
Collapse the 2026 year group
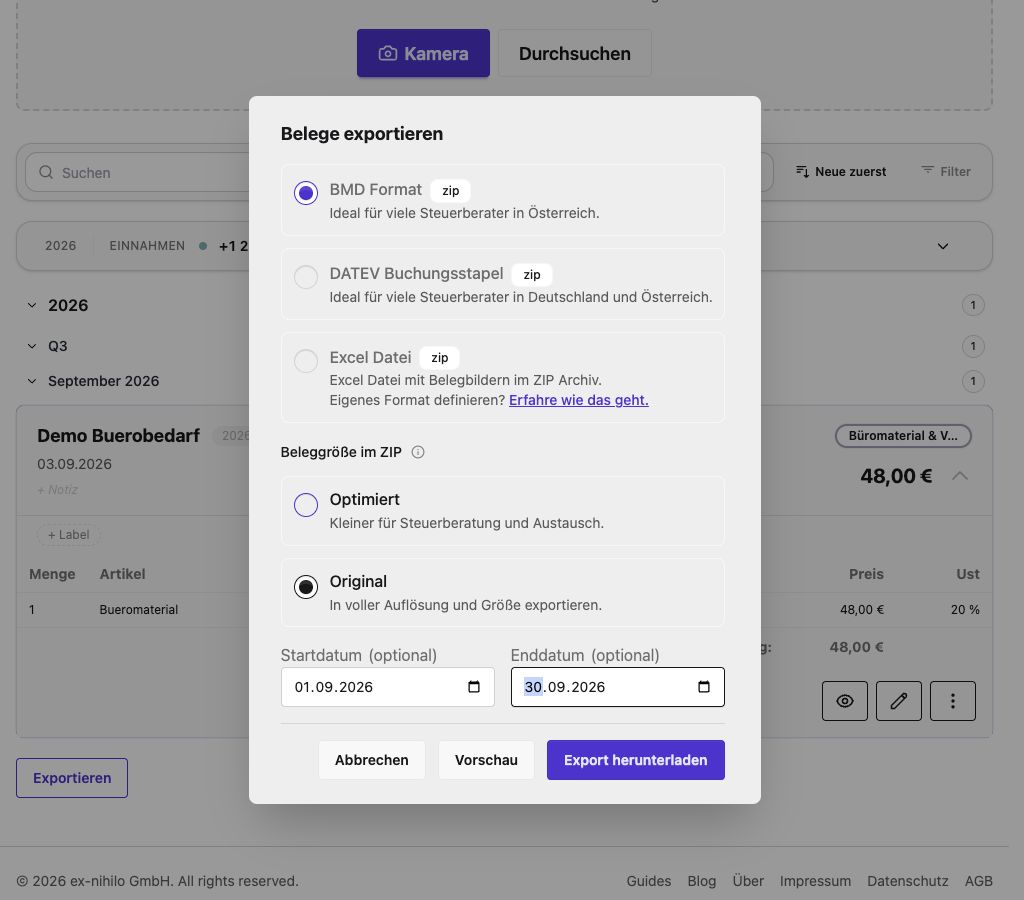32,305
